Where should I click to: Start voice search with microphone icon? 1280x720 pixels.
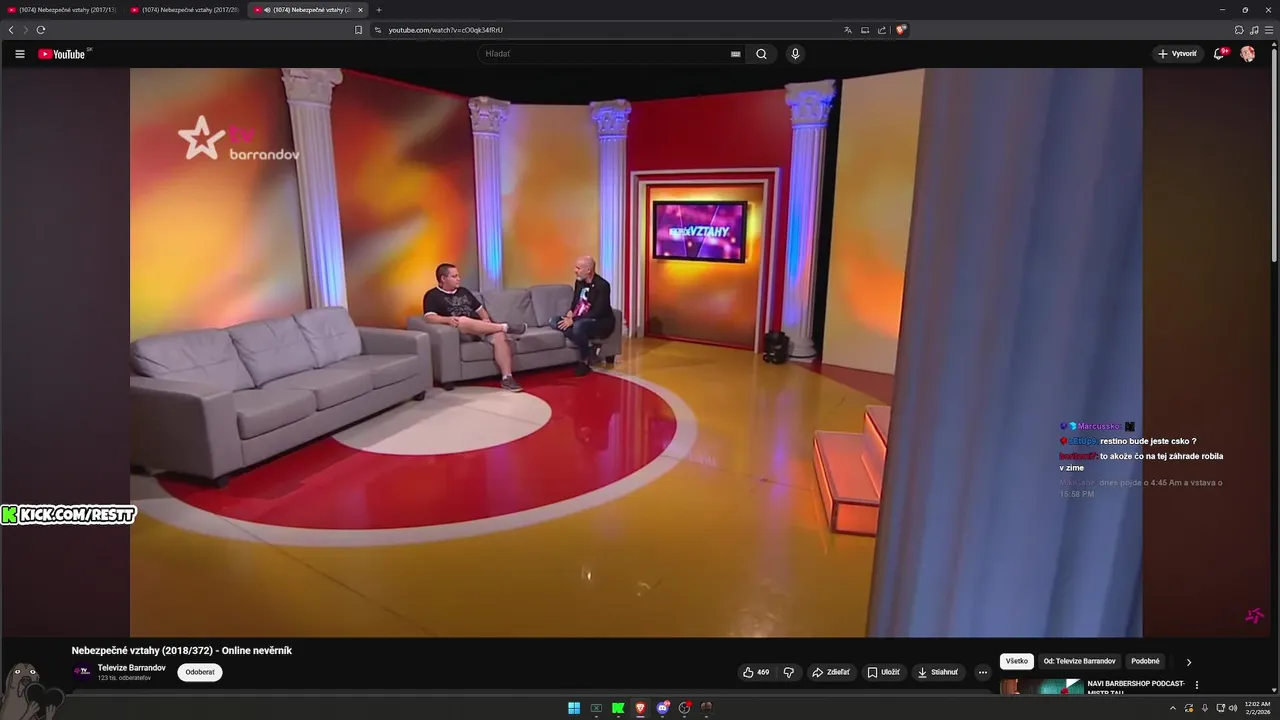795,54
